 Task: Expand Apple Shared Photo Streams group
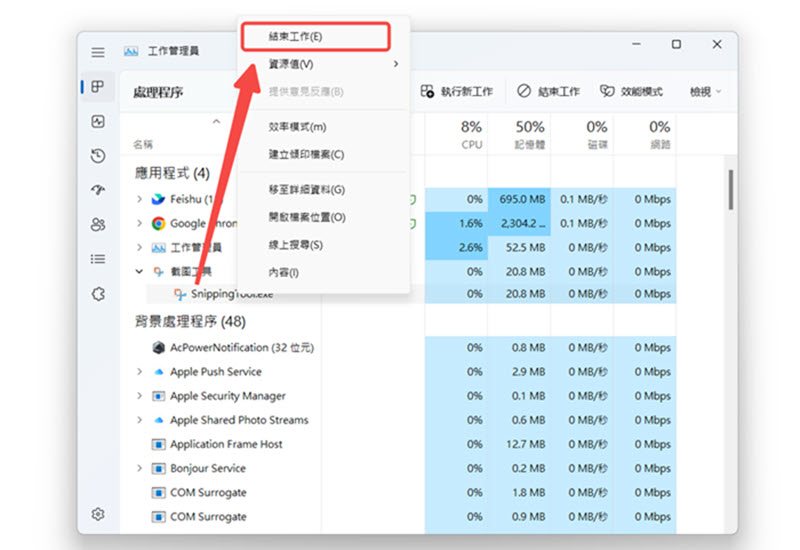coord(139,420)
